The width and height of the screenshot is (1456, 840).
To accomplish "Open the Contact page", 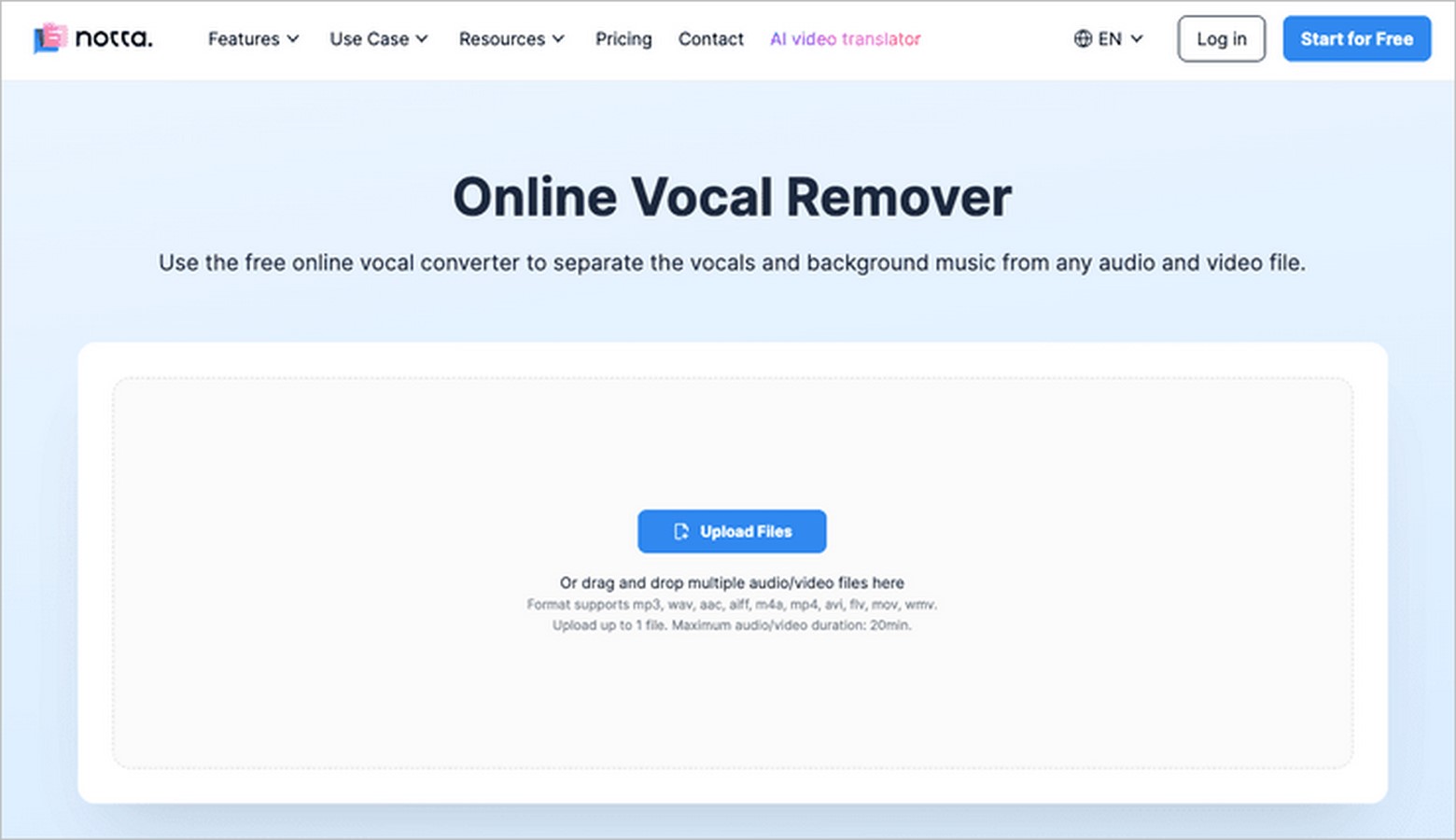I will click(x=710, y=39).
